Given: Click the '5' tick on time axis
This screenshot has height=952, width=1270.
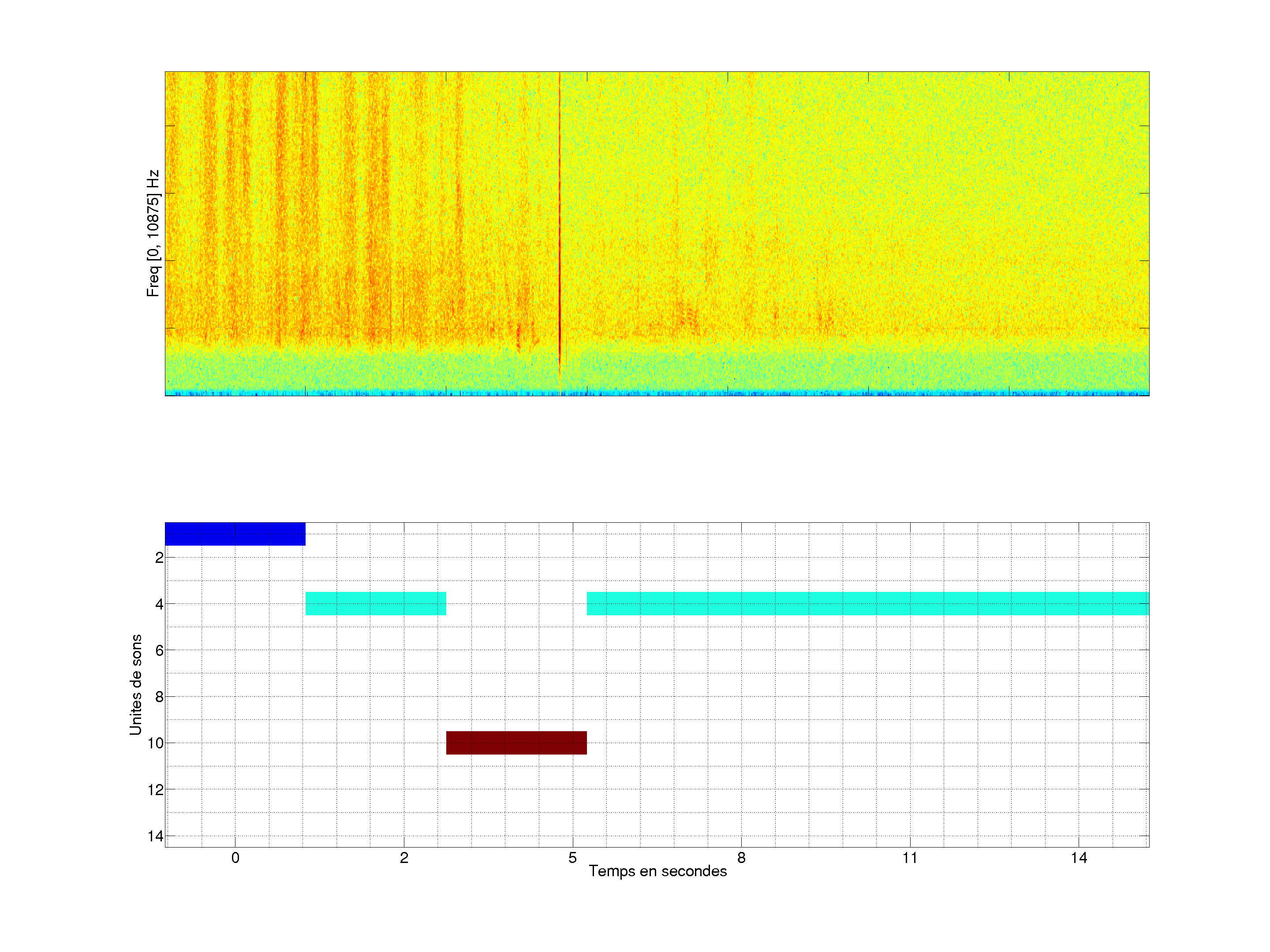Looking at the screenshot, I should click(572, 858).
